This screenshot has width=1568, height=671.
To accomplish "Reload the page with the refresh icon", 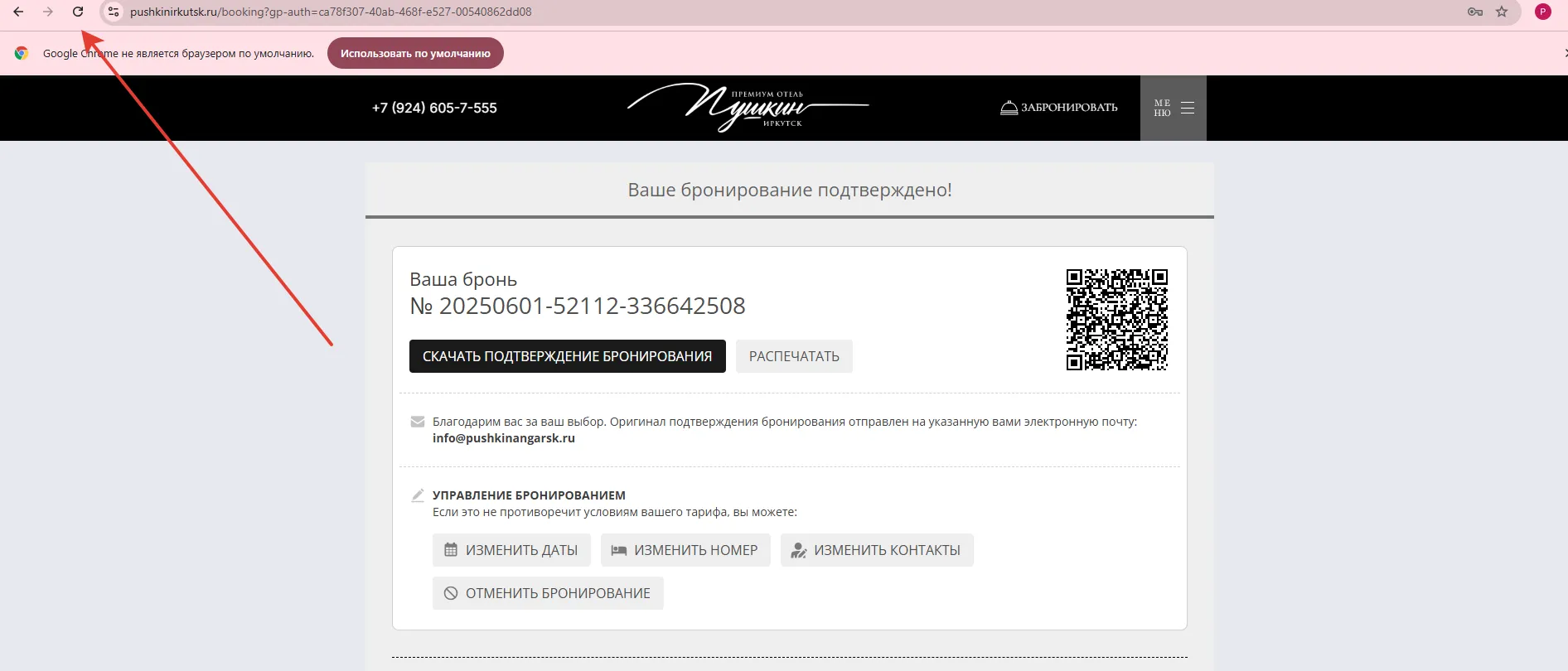I will coord(78,12).
